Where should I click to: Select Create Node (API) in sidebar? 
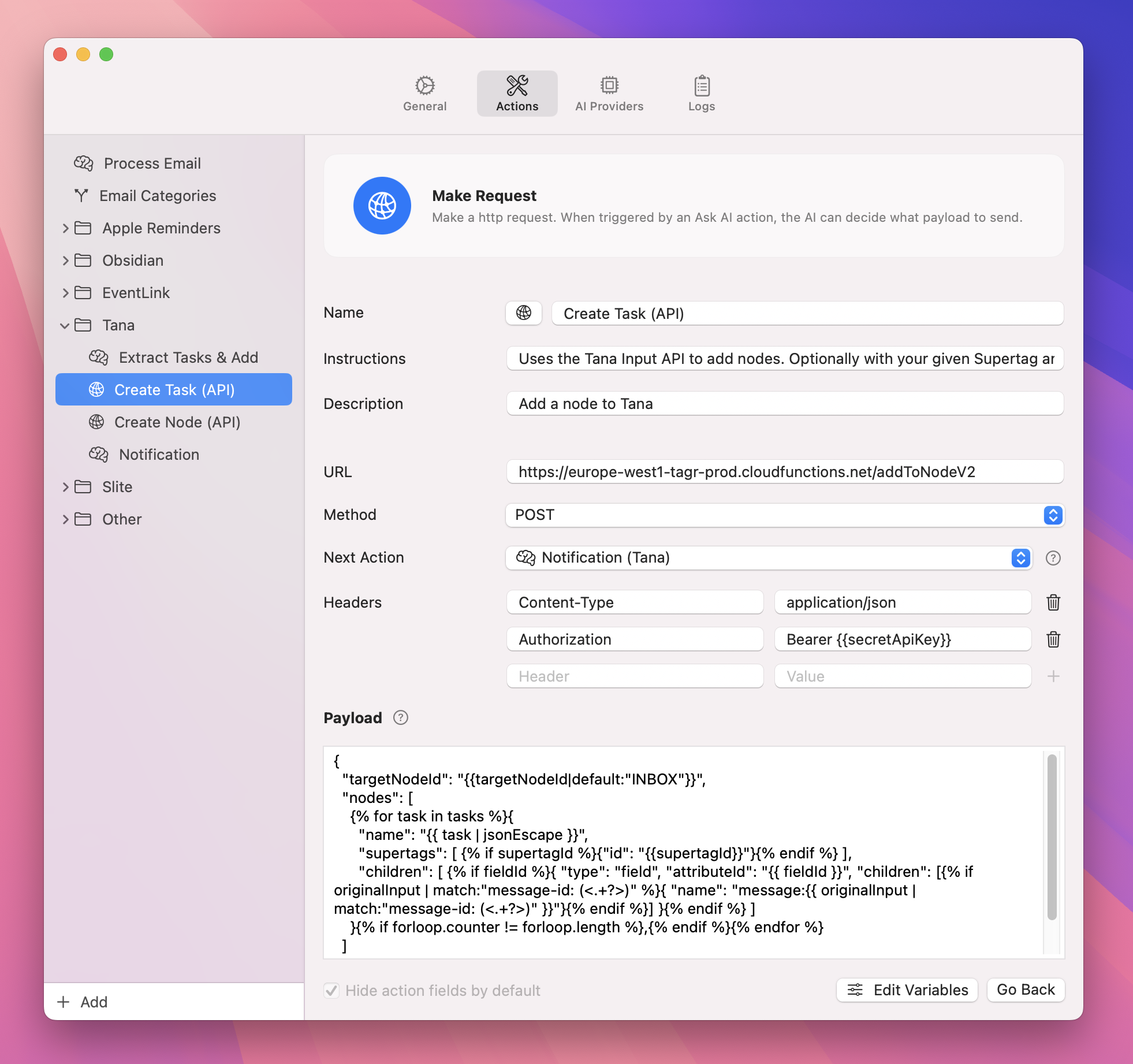pos(177,422)
